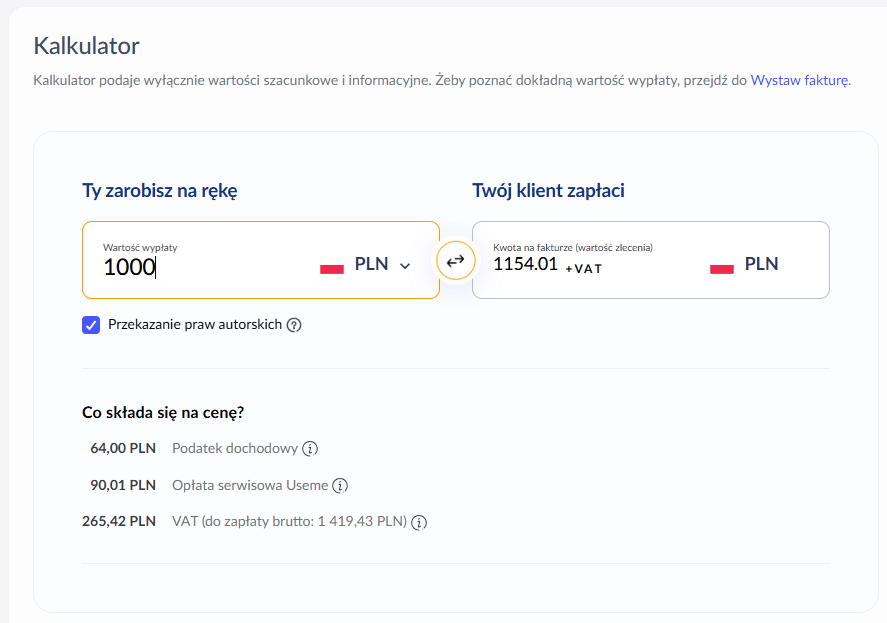The height and width of the screenshot is (623, 887).
Task: Select the 90,01 PLN service fee amount
Action: point(123,486)
